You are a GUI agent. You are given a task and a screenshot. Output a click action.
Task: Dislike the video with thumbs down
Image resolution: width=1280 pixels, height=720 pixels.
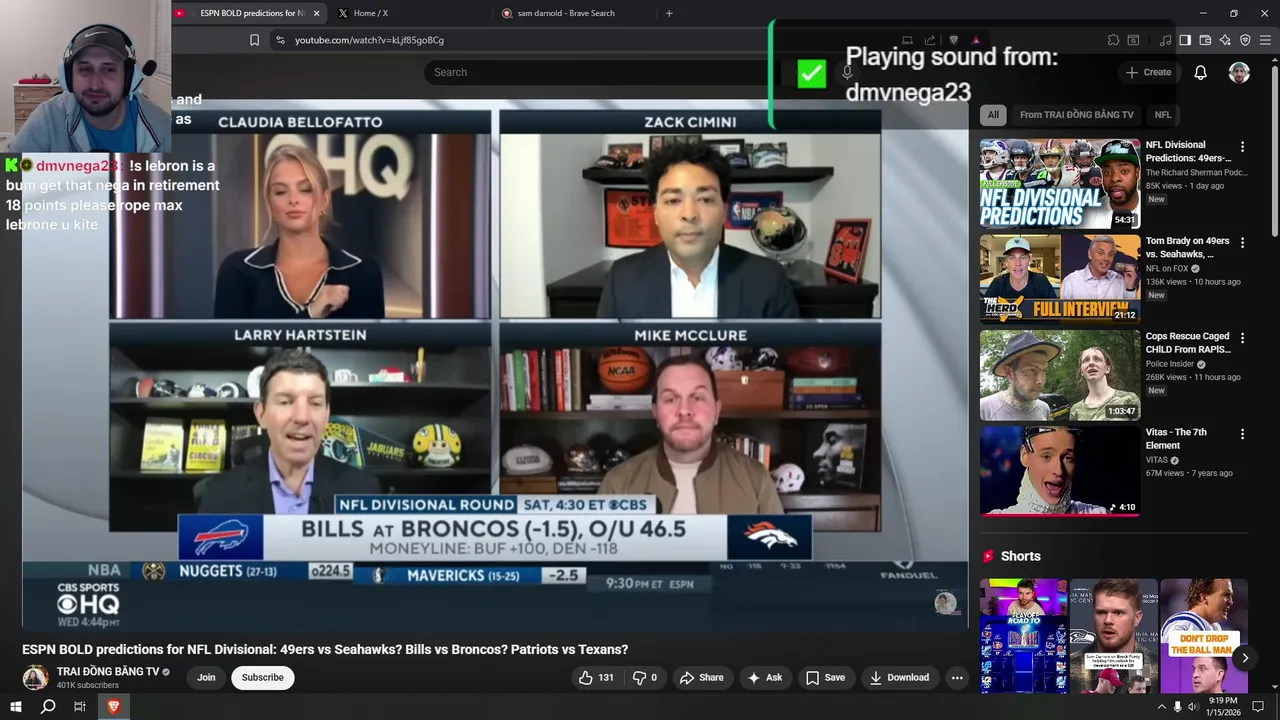(x=645, y=677)
